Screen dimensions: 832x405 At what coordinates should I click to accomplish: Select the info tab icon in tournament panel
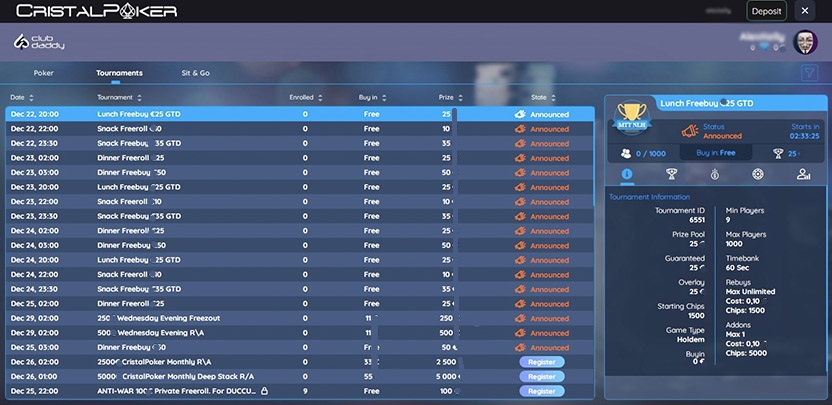pos(627,174)
